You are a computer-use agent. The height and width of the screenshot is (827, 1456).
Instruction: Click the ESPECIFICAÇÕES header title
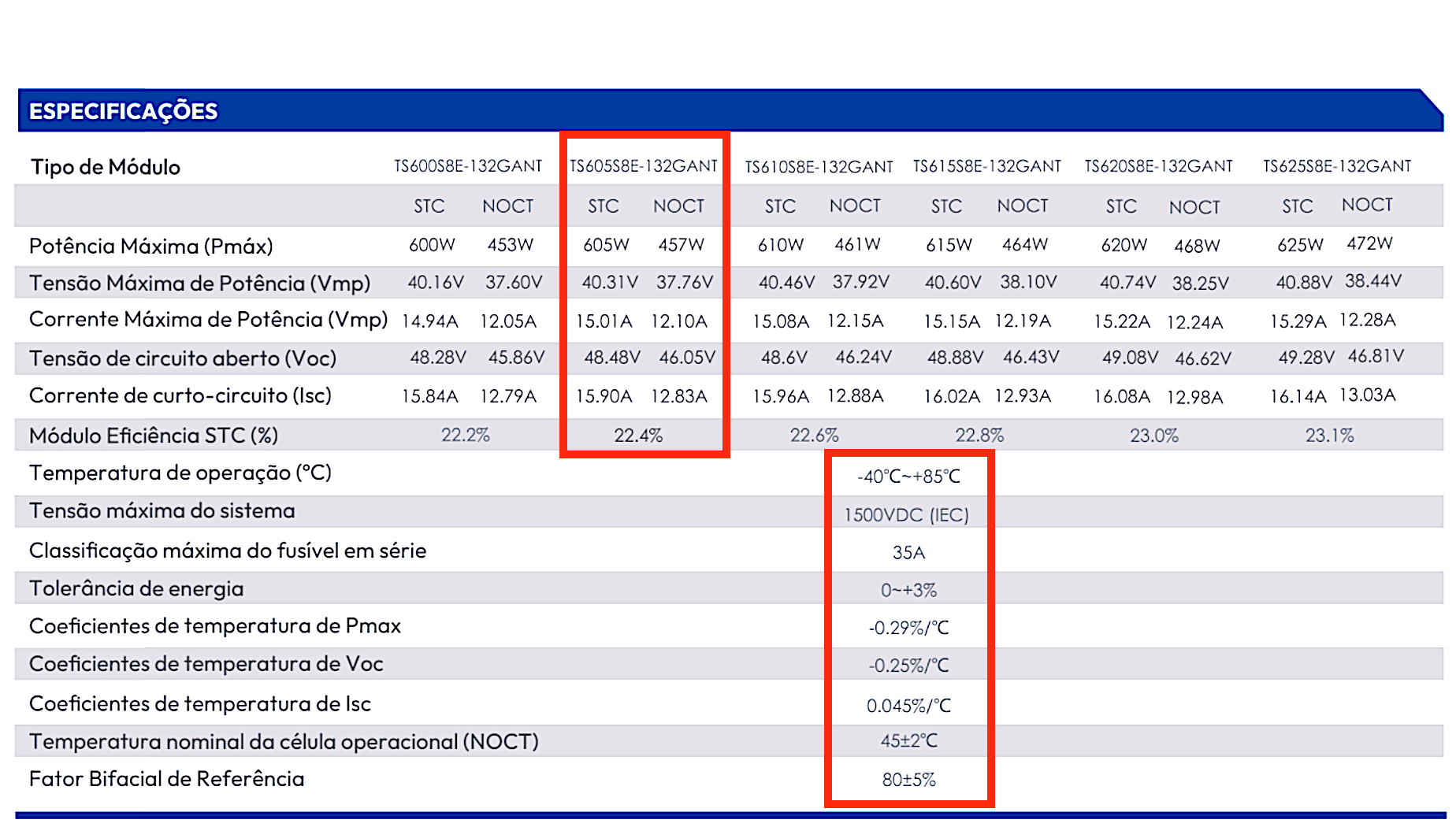pyautogui.click(x=123, y=111)
